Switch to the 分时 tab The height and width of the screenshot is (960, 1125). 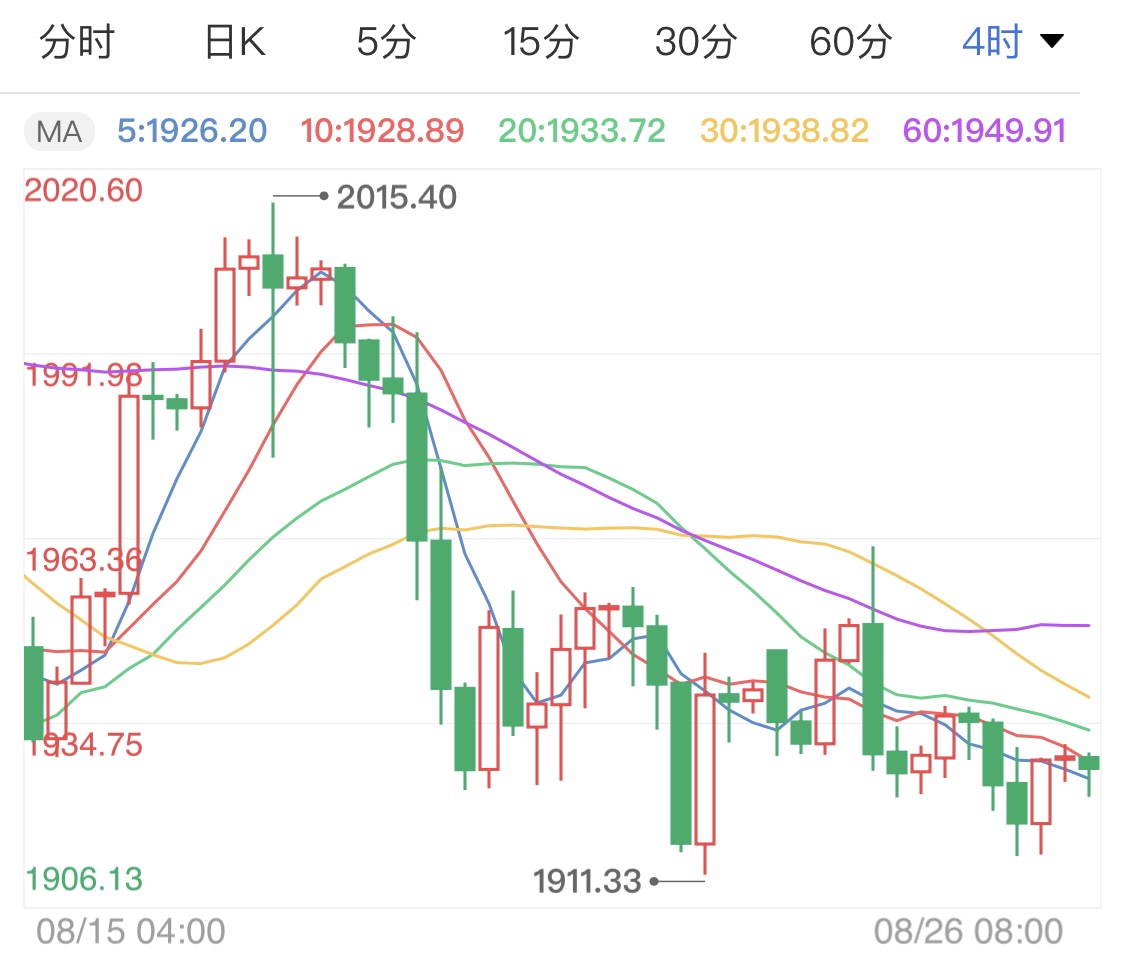click(x=77, y=42)
